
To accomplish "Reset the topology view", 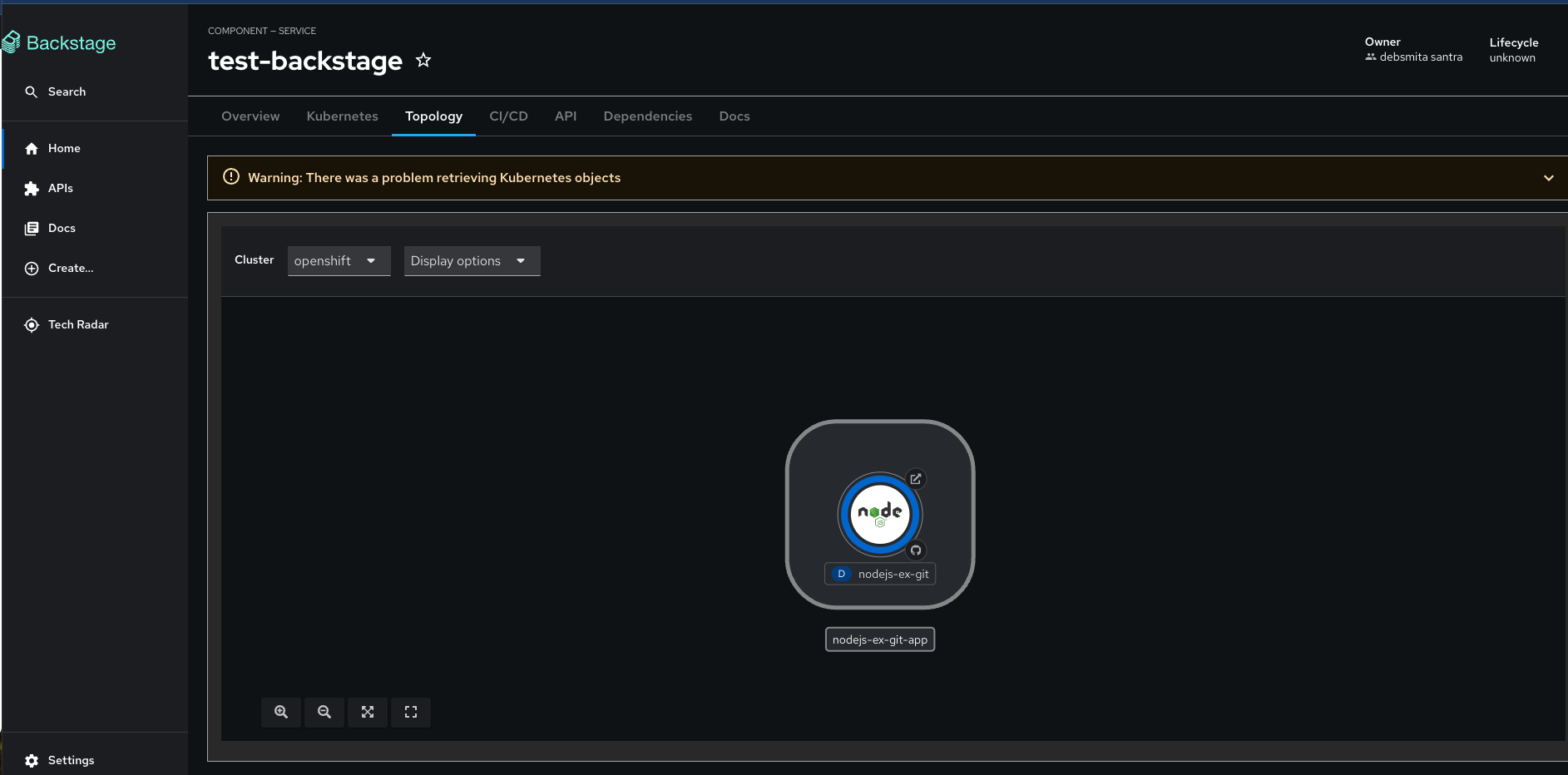I will [411, 712].
